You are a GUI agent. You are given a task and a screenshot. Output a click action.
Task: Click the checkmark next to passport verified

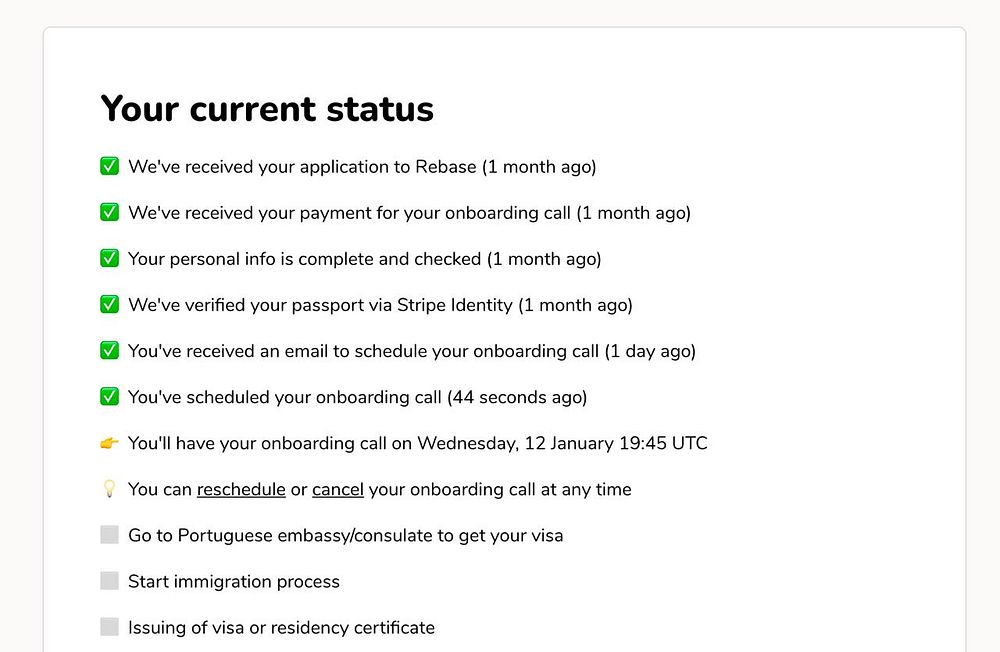click(x=110, y=305)
